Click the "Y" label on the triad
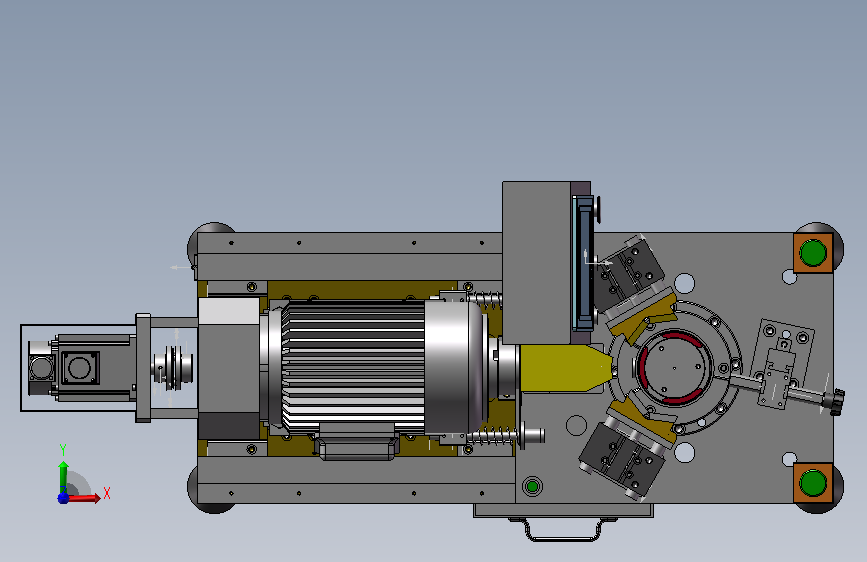The width and height of the screenshot is (867, 562). pyautogui.click(x=63, y=450)
